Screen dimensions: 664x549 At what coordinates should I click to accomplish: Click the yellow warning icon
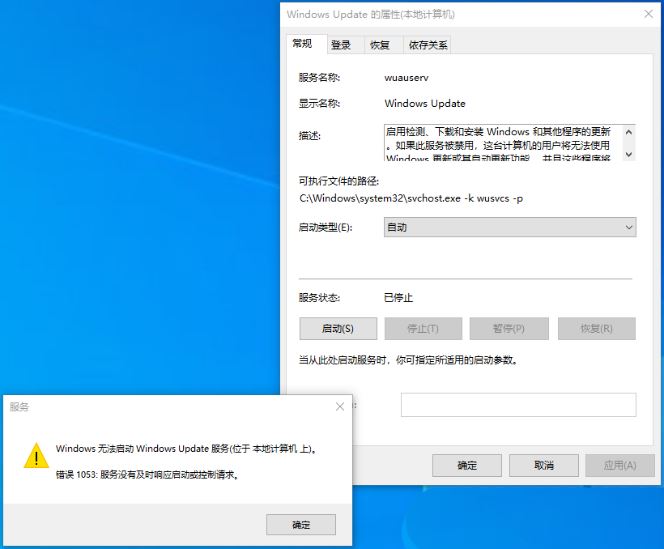tap(36, 456)
